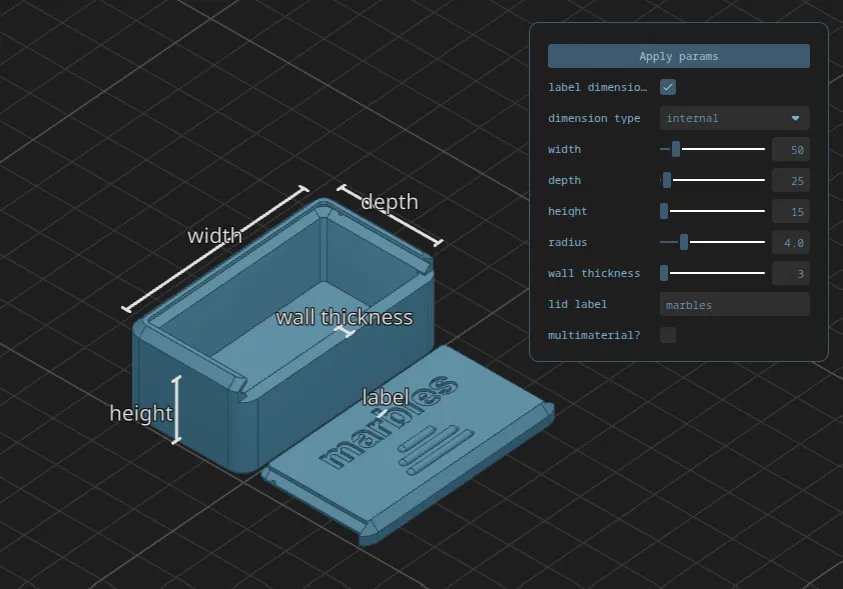
Task: Click the wall thickness value field showing 3
Action: pyautogui.click(x=791, y=274)
